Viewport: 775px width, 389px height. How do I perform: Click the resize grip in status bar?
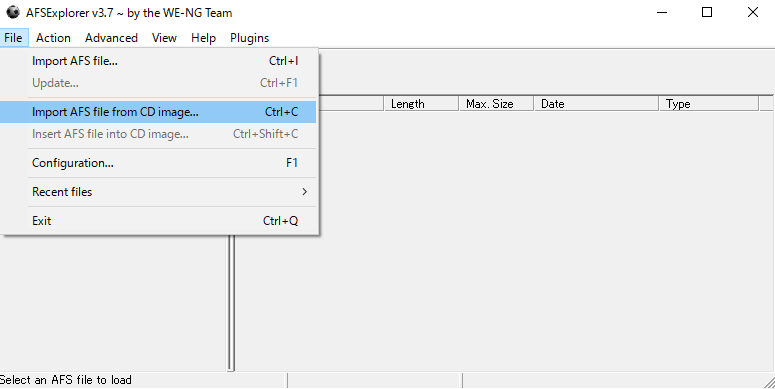coord(769,382)
